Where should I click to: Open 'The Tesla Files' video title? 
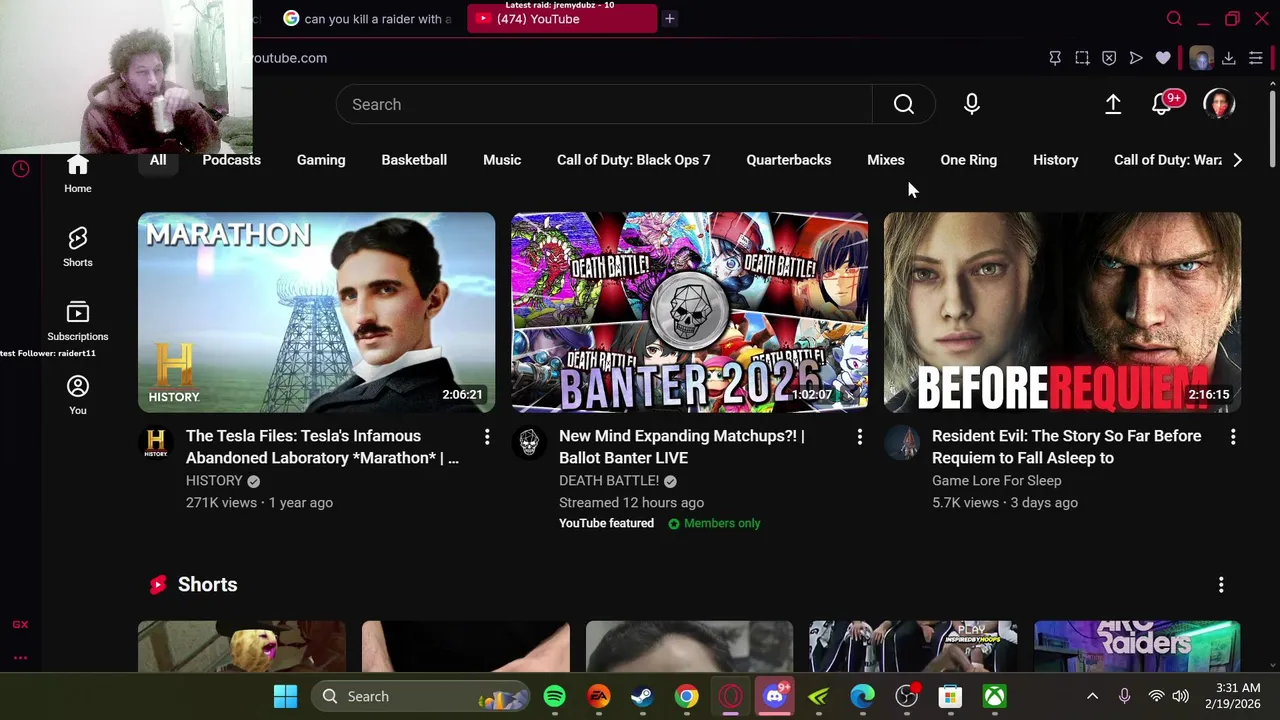coord(322,447)
